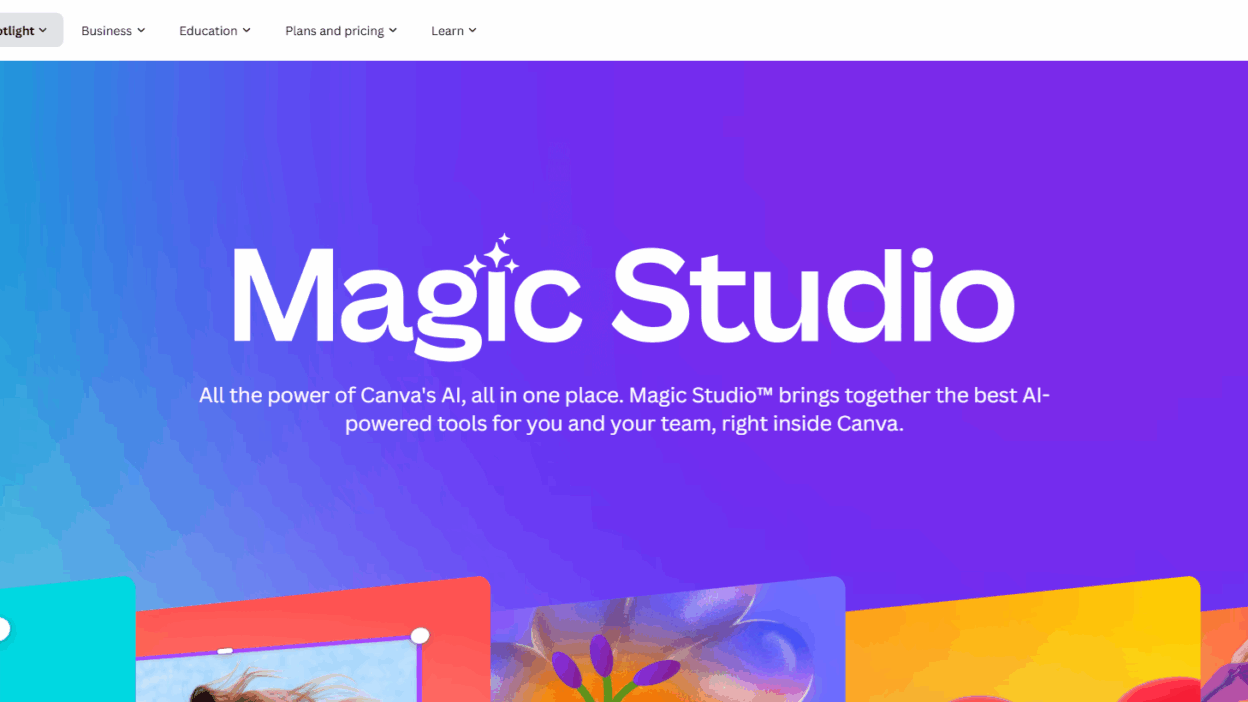Expand the Business chevron arrow
The image size is (1248, 702).
[x=141, y=30]
